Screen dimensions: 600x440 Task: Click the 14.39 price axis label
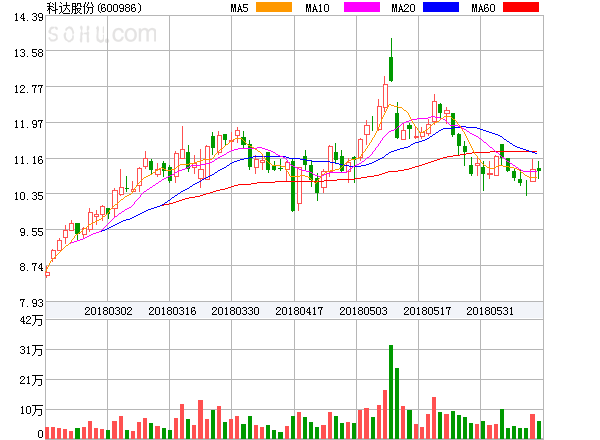click(29, 17)
